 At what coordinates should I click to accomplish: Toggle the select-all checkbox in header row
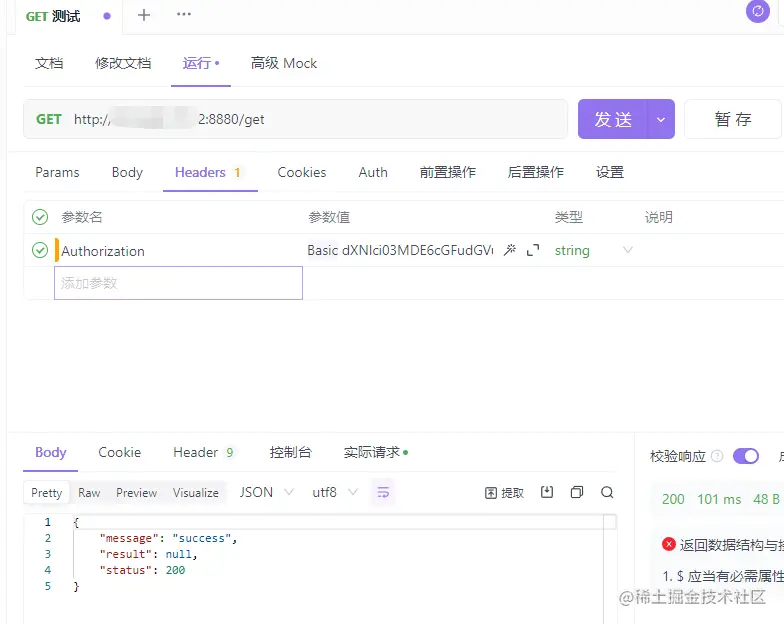40,217
